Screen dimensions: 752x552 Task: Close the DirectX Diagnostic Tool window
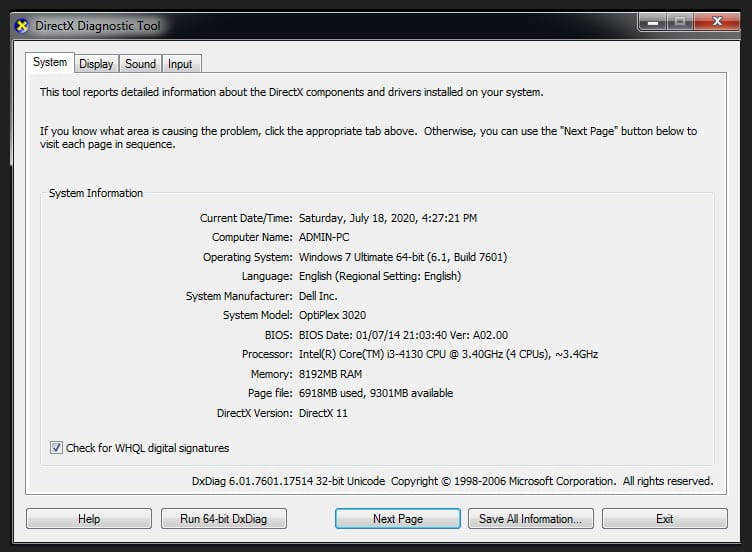(717, 22)
